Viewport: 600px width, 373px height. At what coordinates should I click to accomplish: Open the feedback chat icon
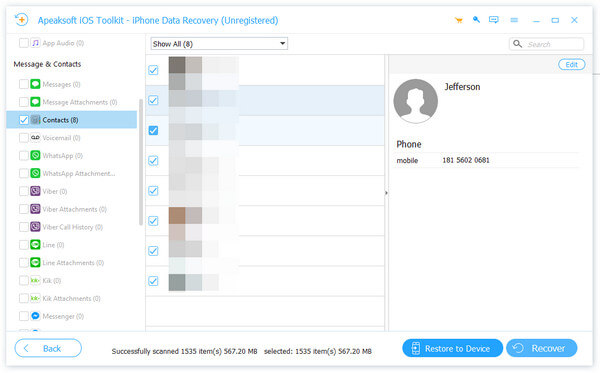(494, 20)
